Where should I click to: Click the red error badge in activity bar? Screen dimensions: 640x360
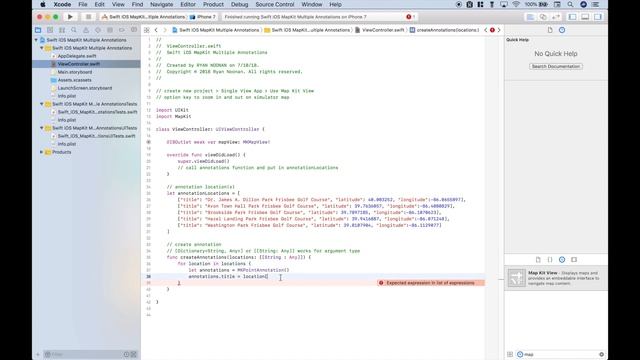(x=410, y=17)
